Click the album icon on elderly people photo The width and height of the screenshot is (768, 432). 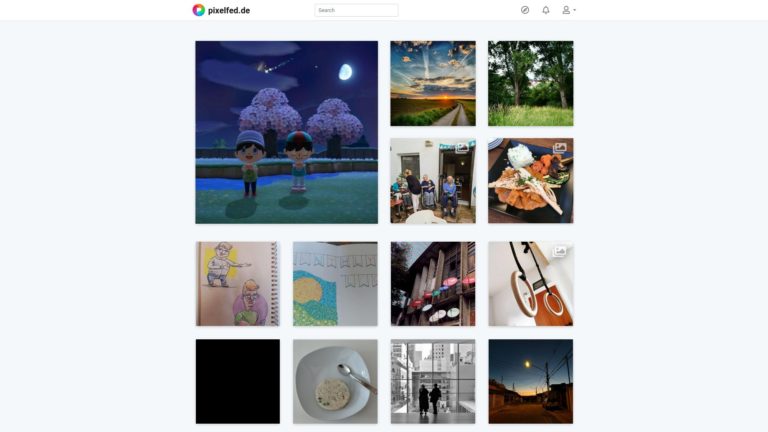(462, 147)
